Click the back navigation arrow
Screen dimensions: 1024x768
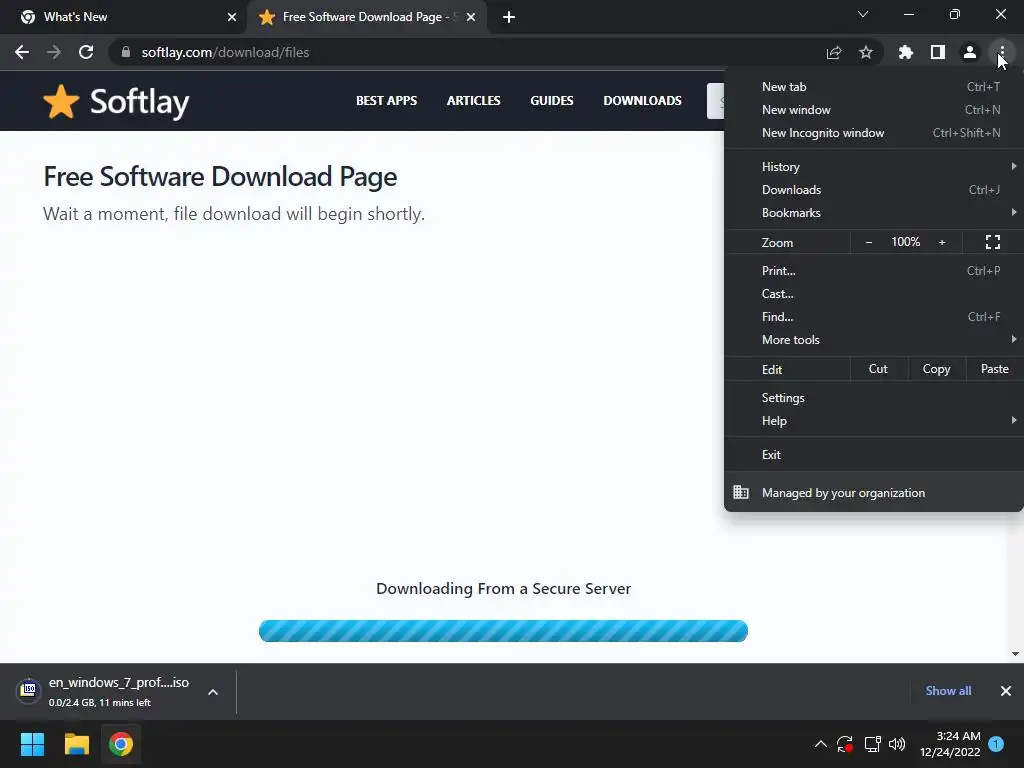22,52
